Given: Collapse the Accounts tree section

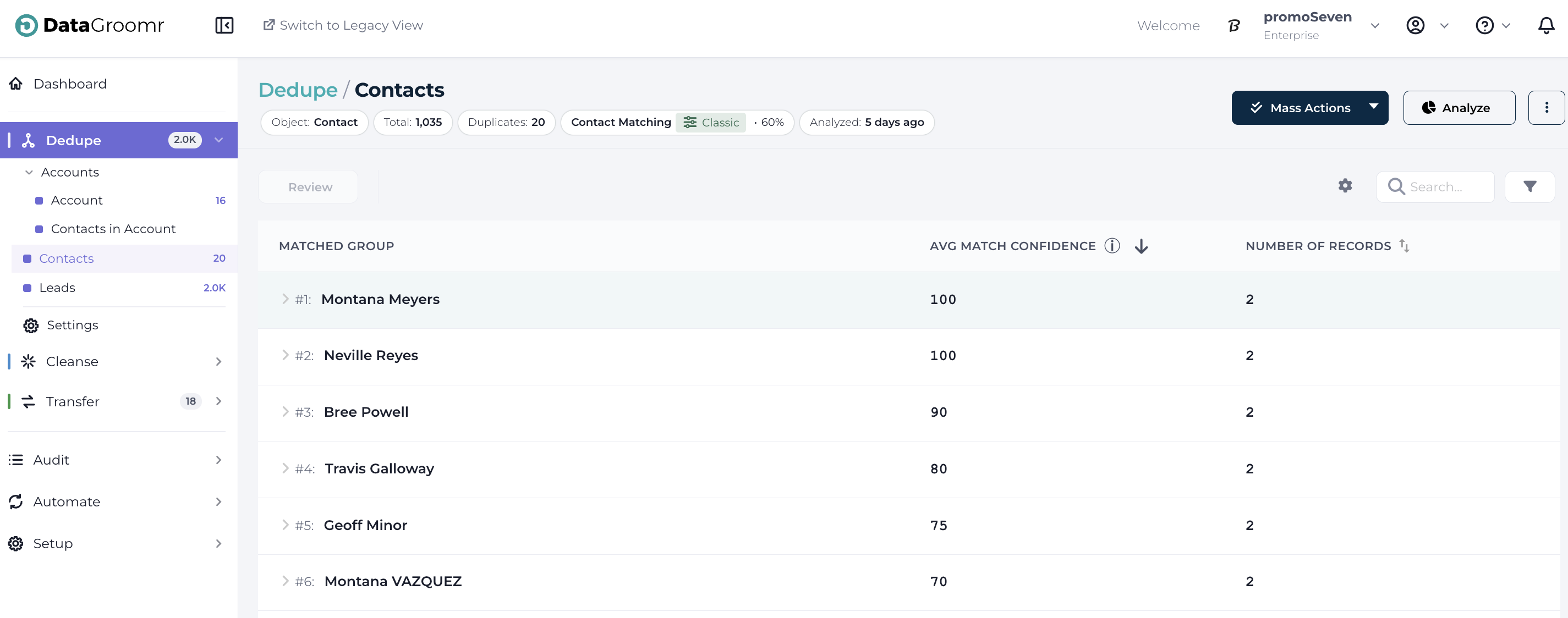Looking at the screenshot, I should tap(29, 172).
